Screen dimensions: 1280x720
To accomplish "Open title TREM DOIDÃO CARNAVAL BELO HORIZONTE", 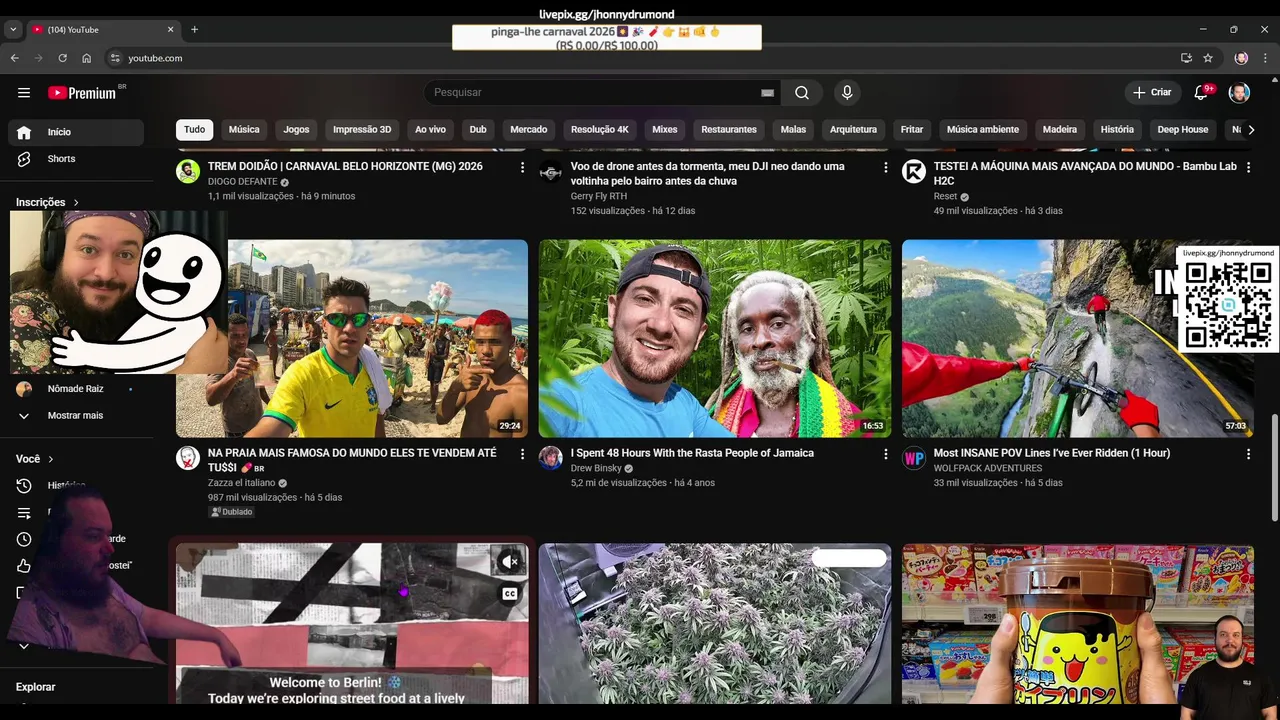I will [x=345, y=167].
